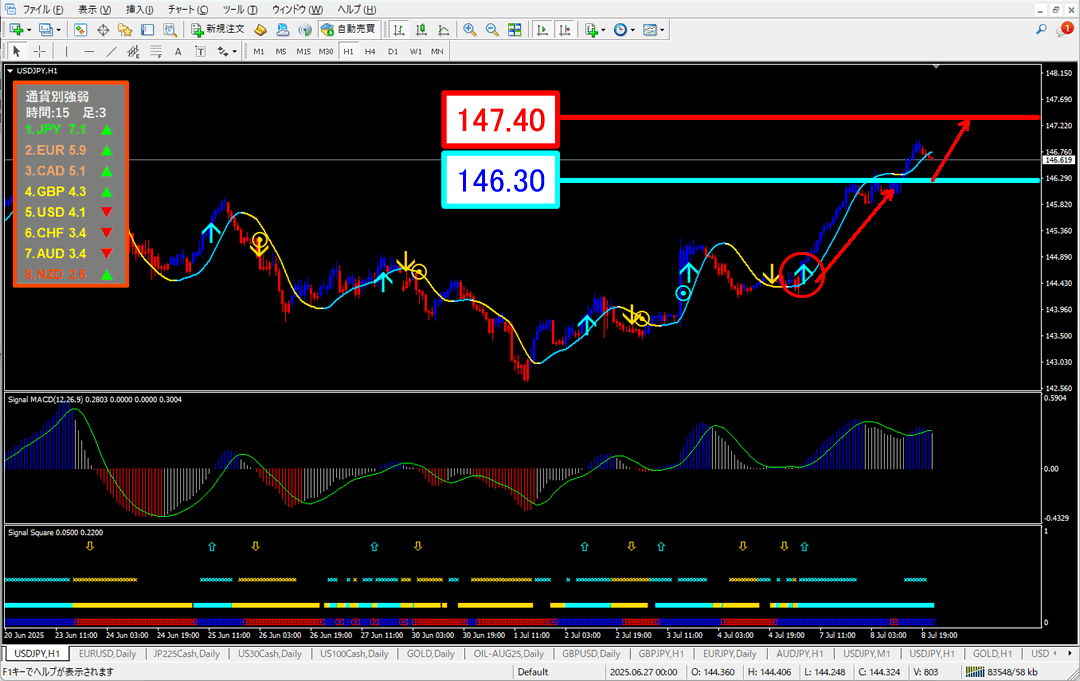Open the Terminal panel icon
1080x681 pixels.
[147, 30]
